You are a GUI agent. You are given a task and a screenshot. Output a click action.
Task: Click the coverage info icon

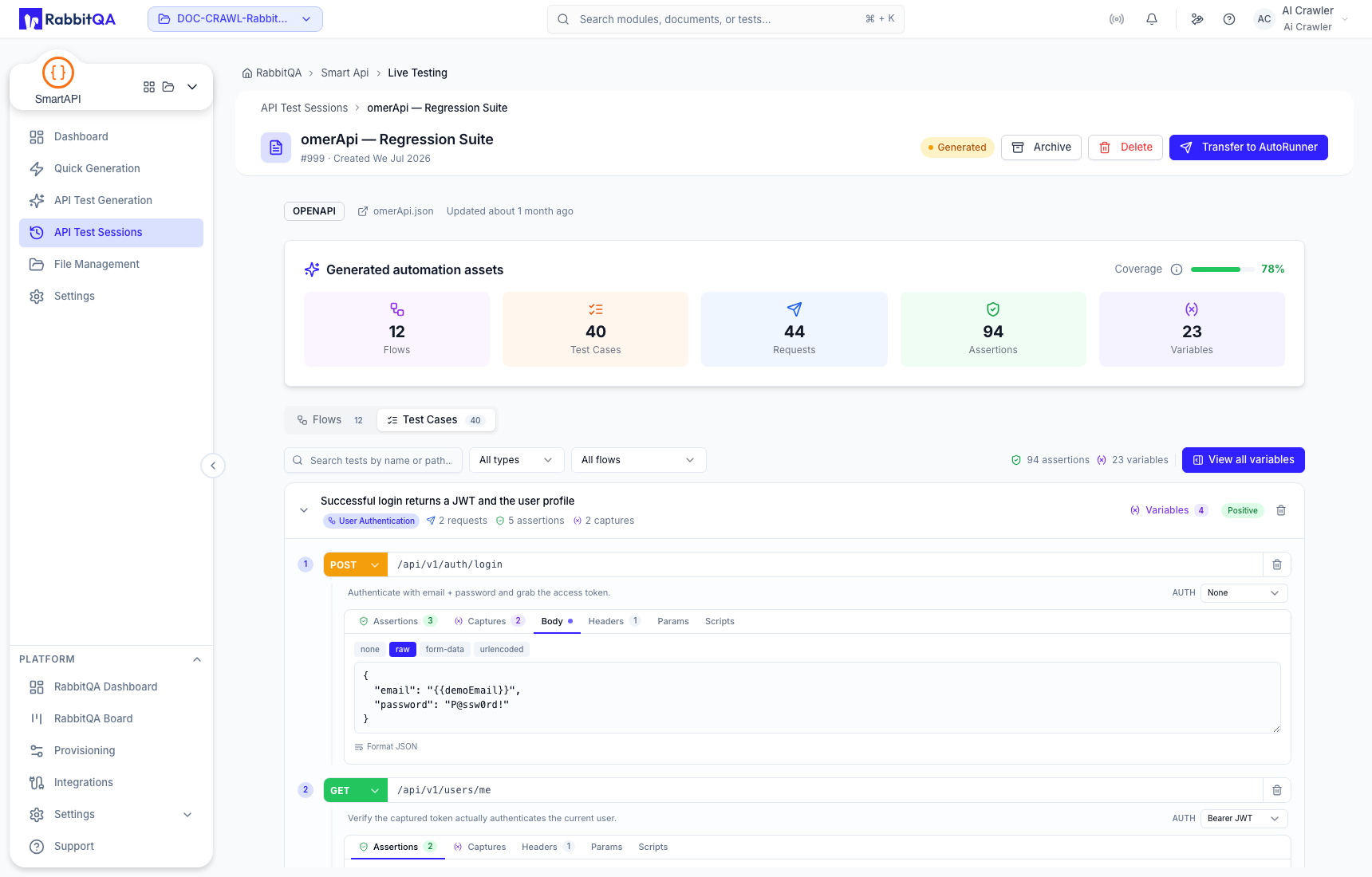tap(1177, 269)
